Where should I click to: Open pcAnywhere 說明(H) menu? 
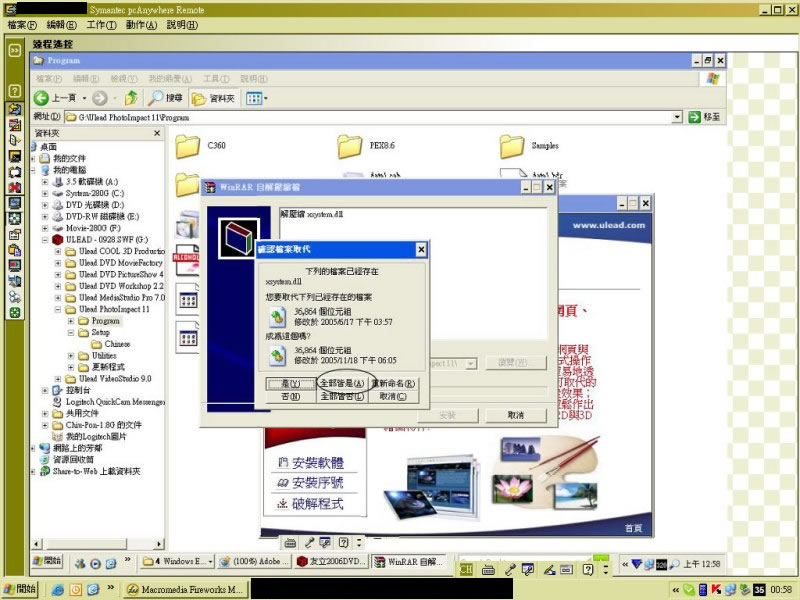click(182, 24)
